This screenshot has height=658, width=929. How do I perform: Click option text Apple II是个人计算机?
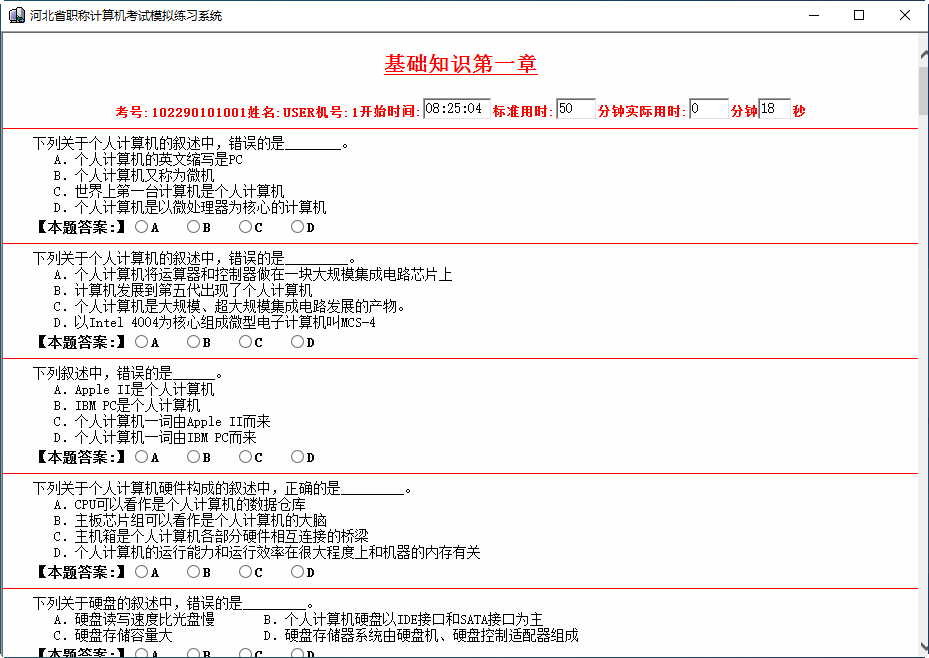(x=145, y=389)
